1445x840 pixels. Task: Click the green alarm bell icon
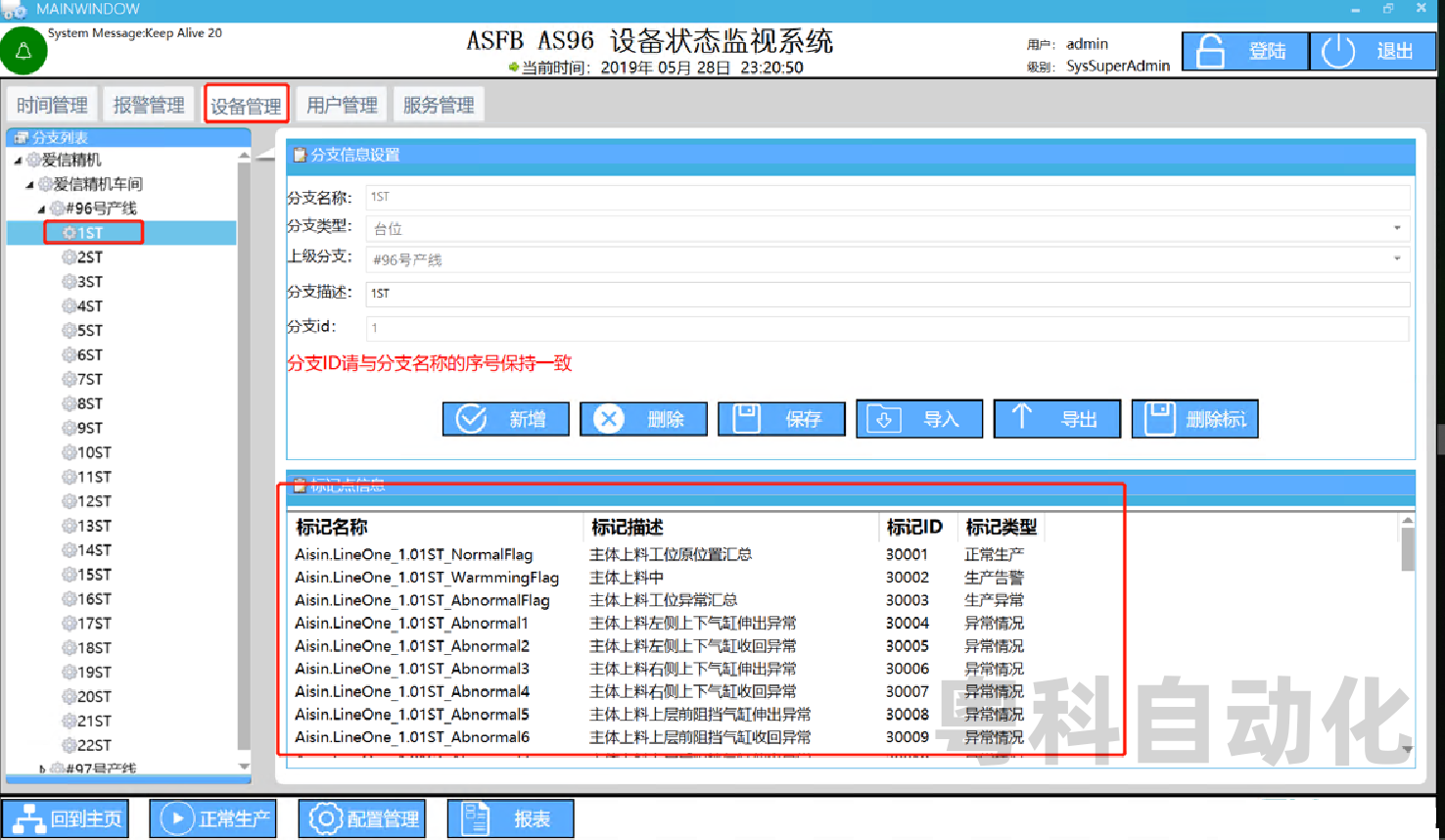23,51
